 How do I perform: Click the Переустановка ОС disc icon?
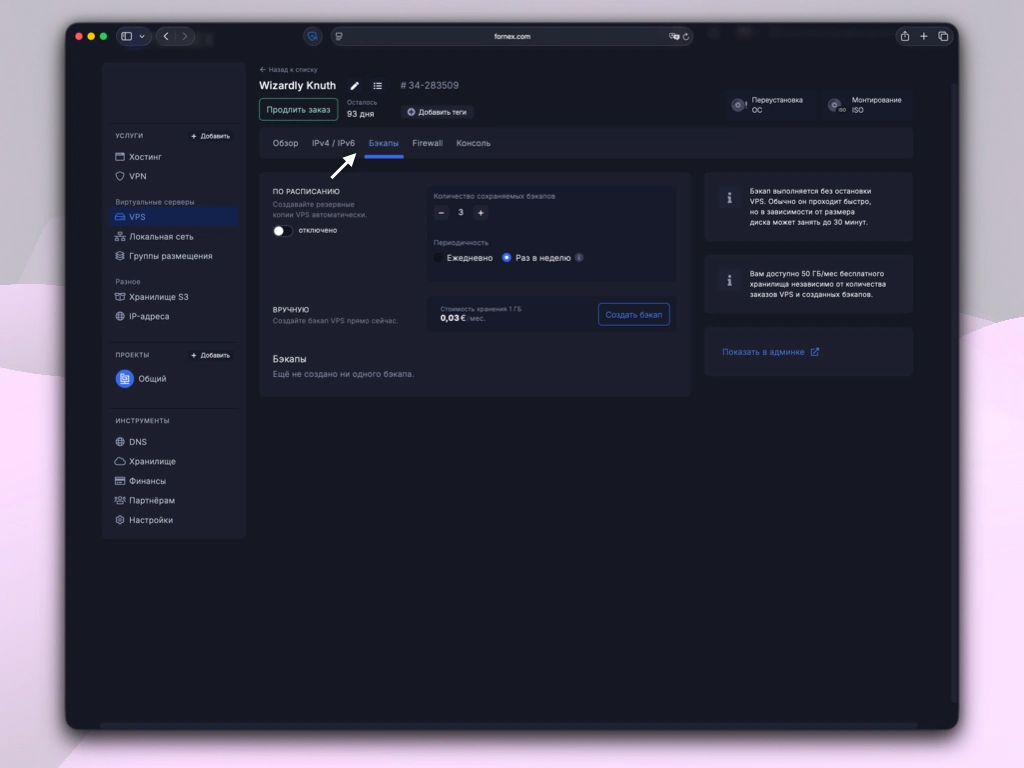(x=738, y=105)
